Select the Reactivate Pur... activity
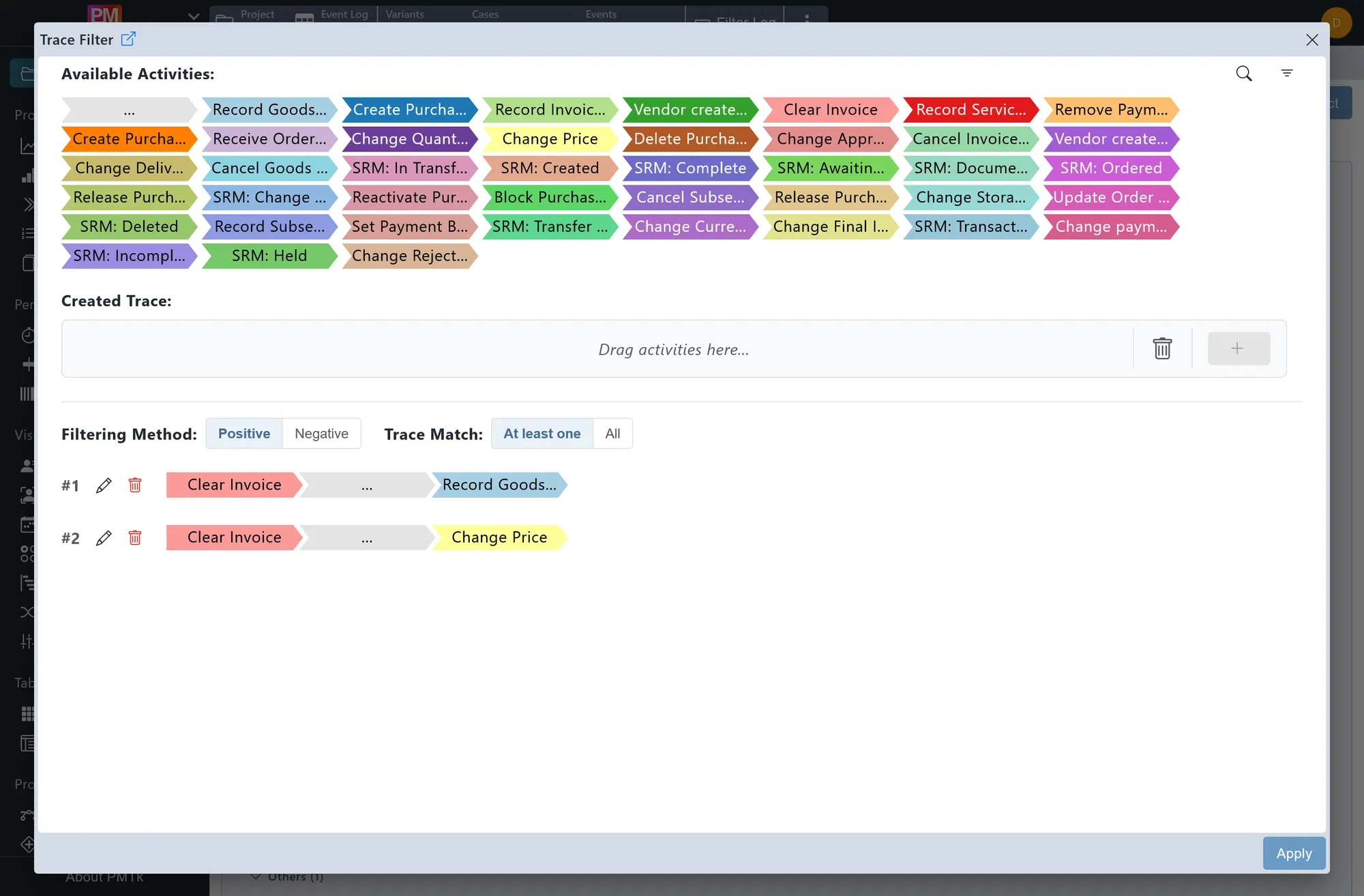Screen dimensions: 1364x896 click(x=410, y=198)
